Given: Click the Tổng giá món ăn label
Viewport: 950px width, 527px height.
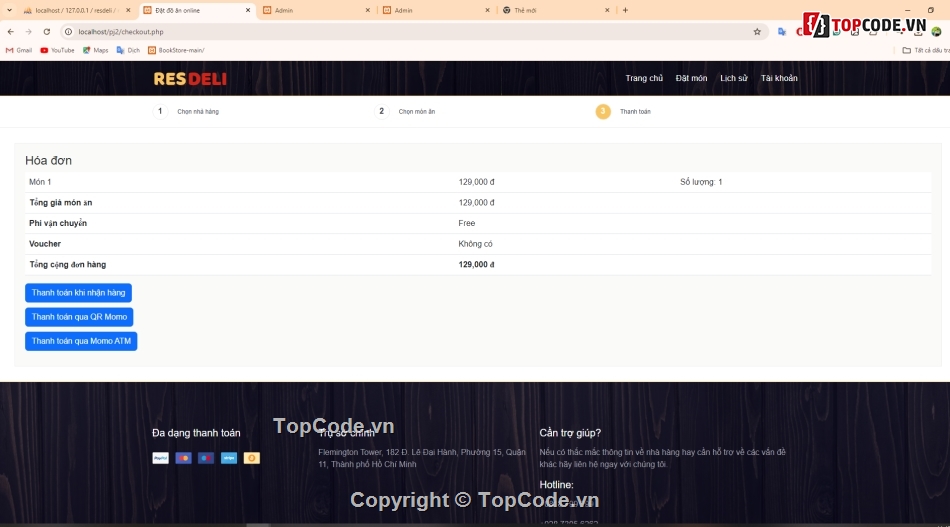Looking at the screenshot, I should (61, 203).
